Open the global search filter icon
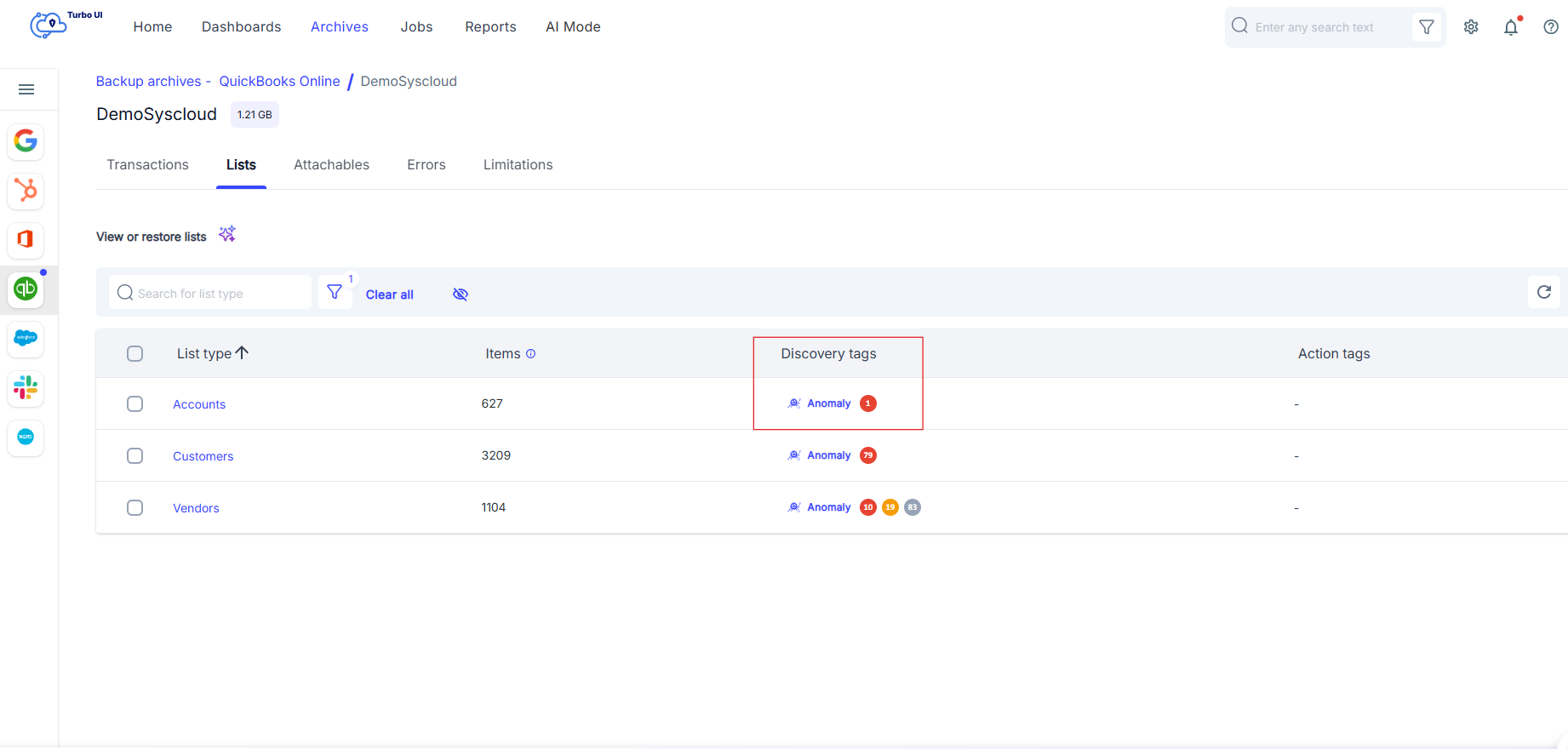 click(1427, 27)
